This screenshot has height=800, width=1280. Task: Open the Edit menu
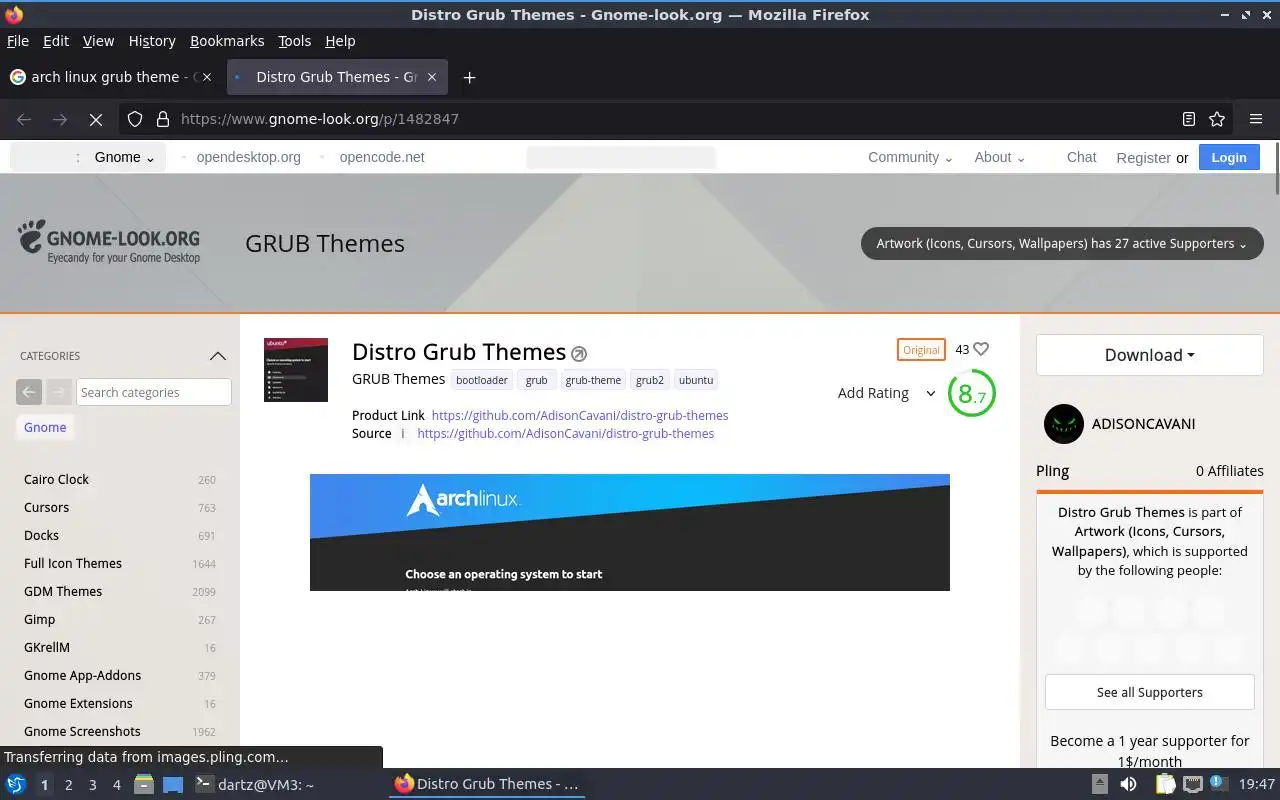(56, 41)
